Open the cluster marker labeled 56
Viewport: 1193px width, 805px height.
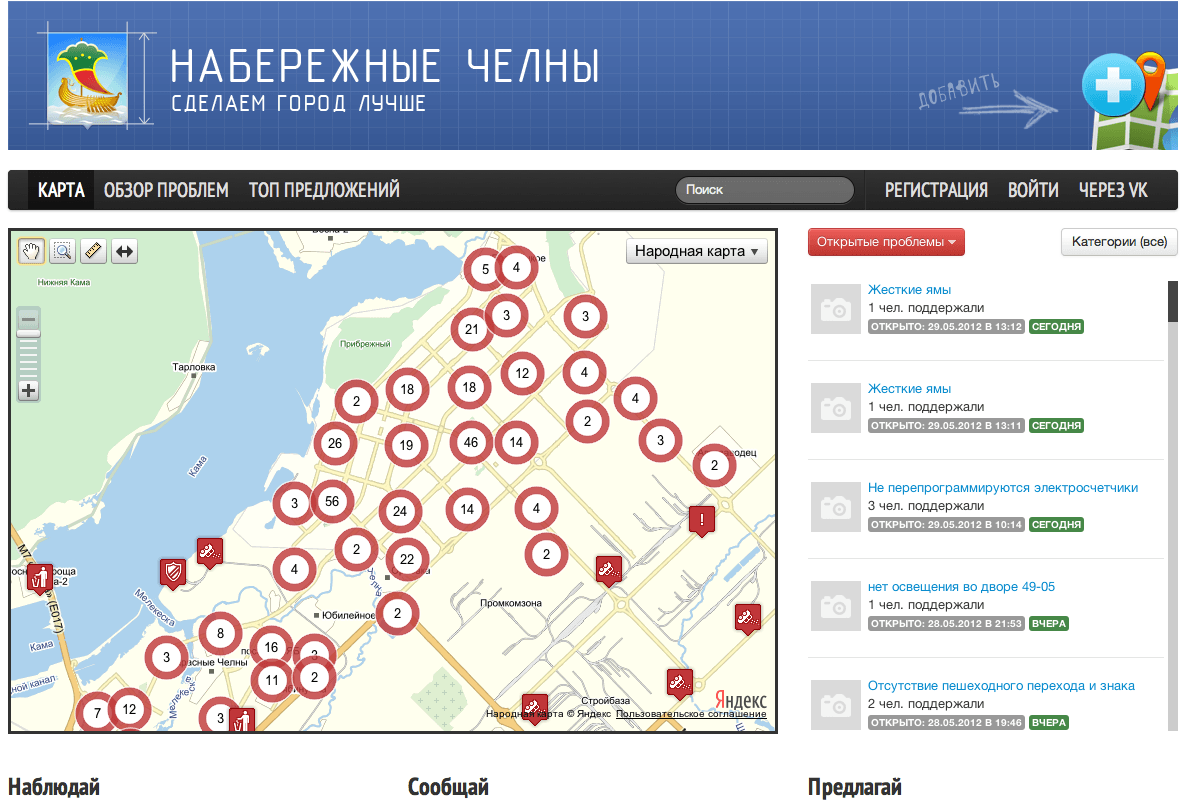pos(332,502)
